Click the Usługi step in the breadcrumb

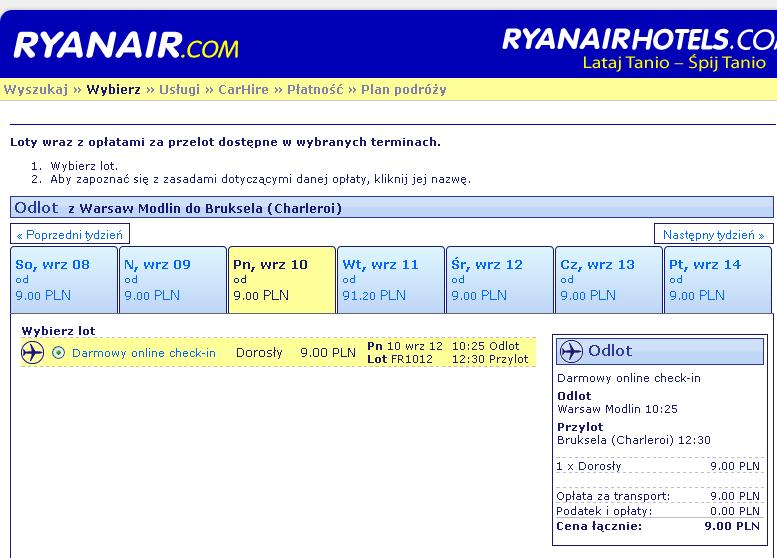(179, 90)
